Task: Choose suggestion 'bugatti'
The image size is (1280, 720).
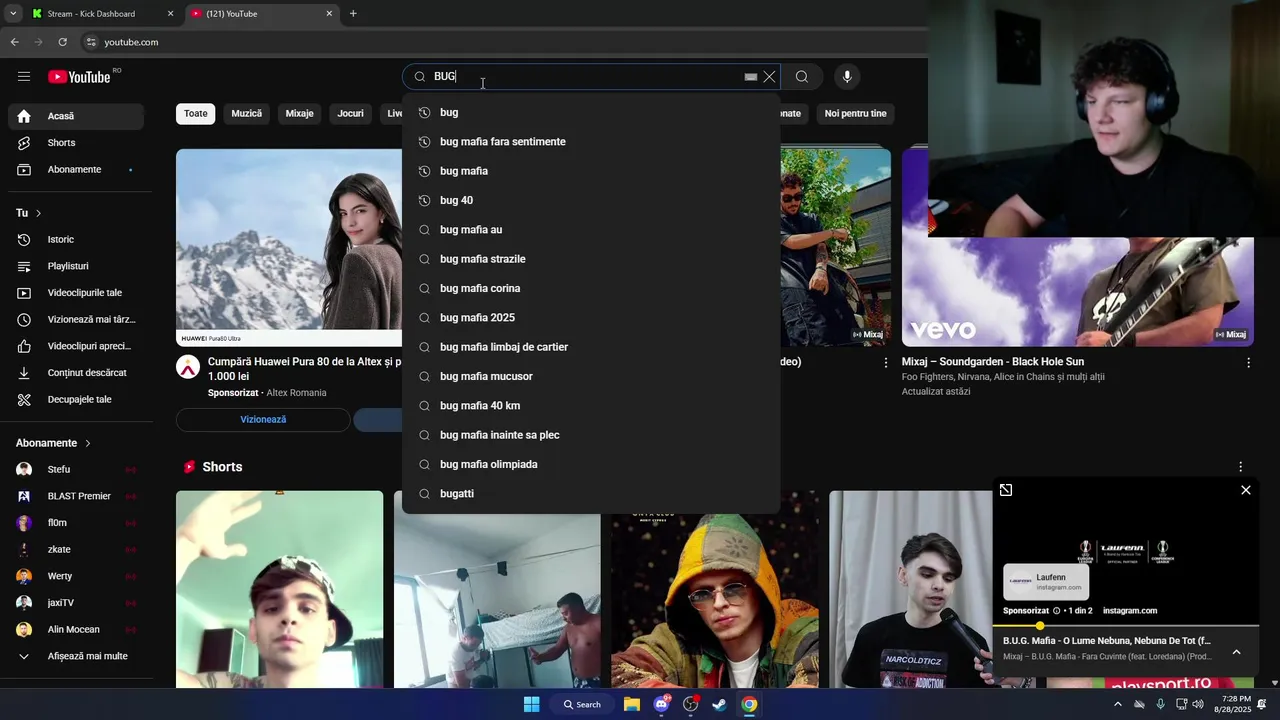Action: 591,494
